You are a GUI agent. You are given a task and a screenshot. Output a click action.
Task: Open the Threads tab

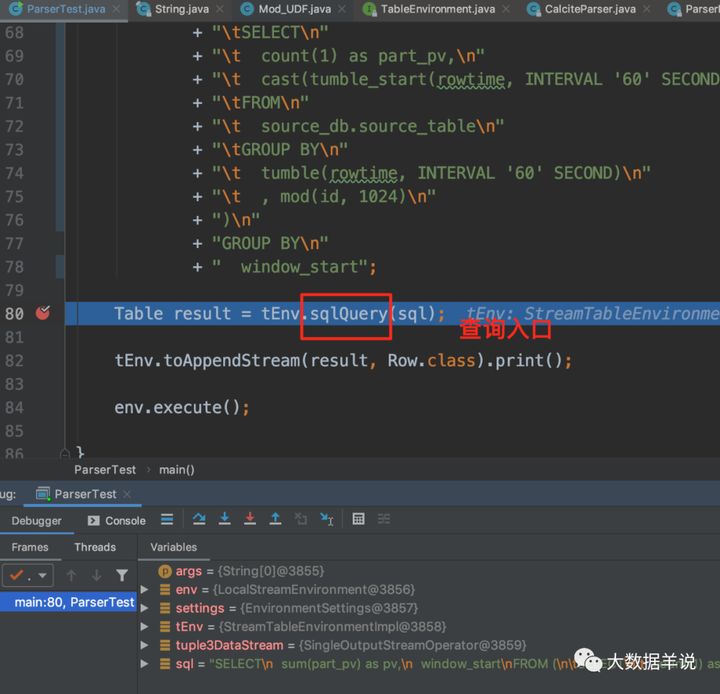coord(95,547)
